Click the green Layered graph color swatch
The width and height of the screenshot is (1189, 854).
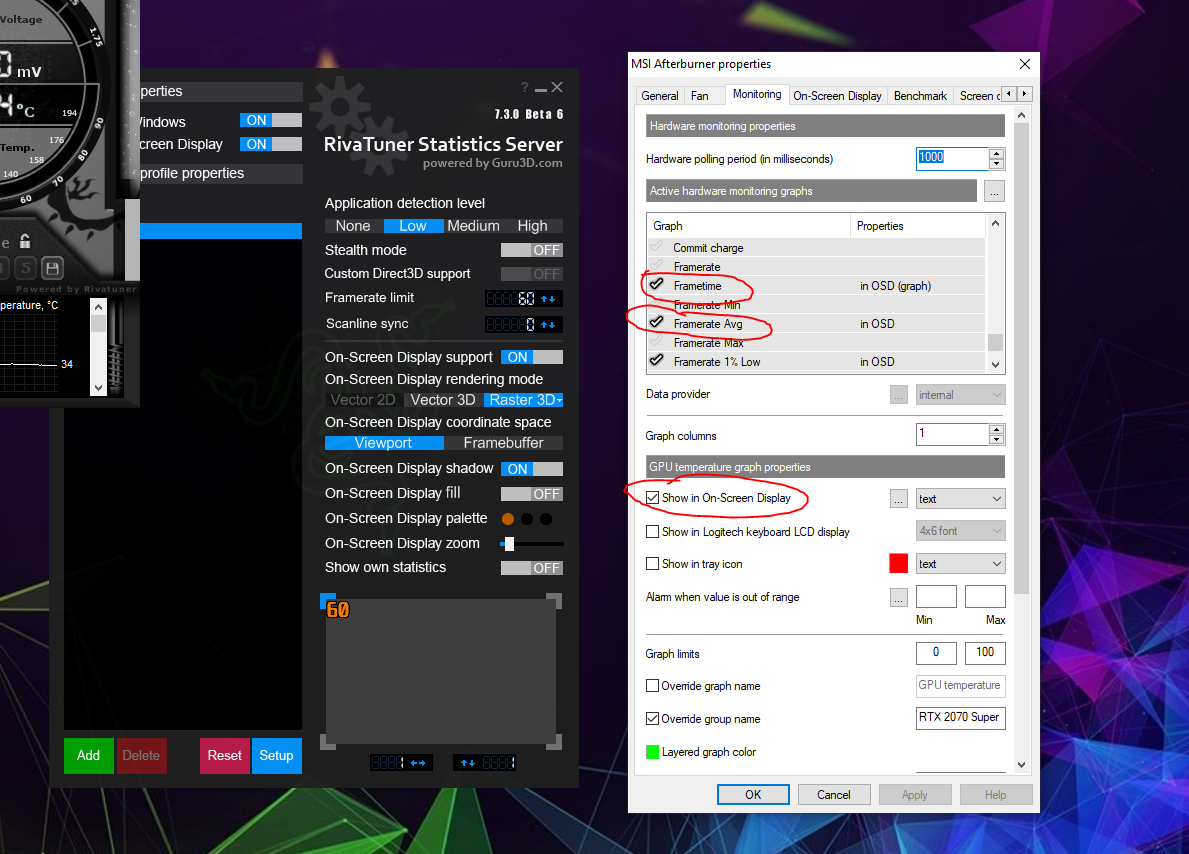652,752
